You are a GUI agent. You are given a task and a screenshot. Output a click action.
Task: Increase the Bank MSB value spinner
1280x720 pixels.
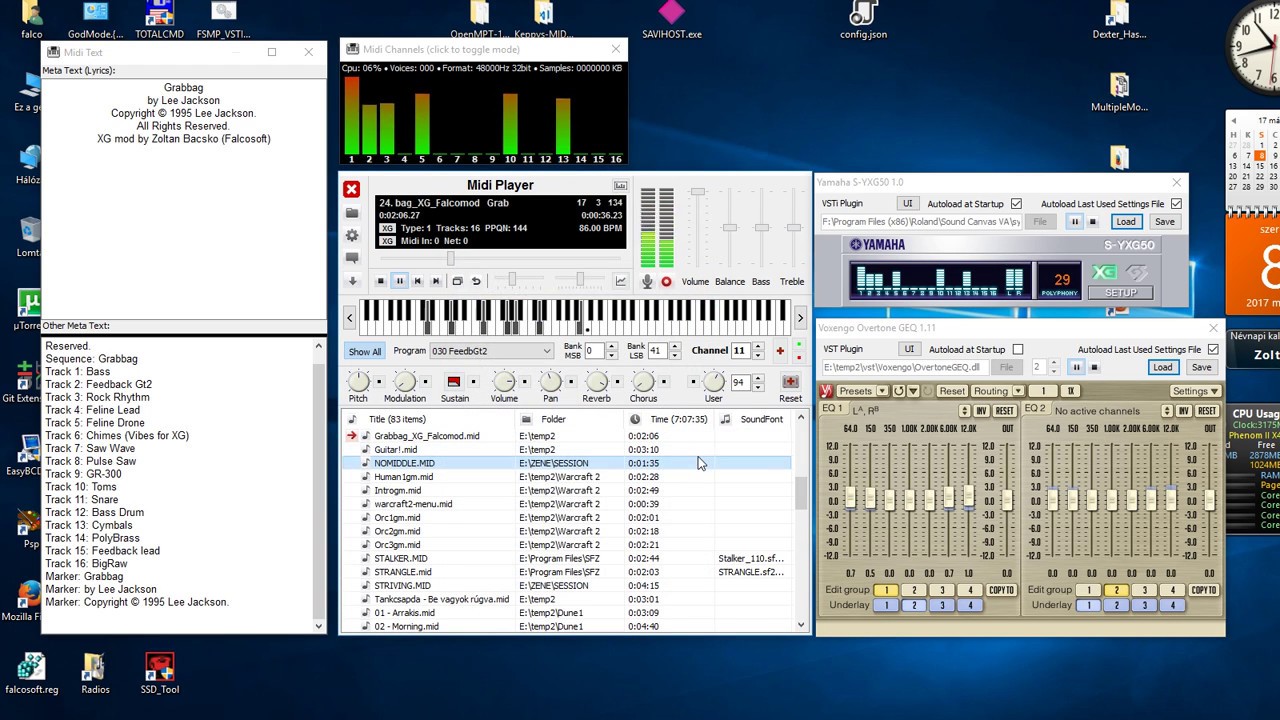[x=611, y=347]
